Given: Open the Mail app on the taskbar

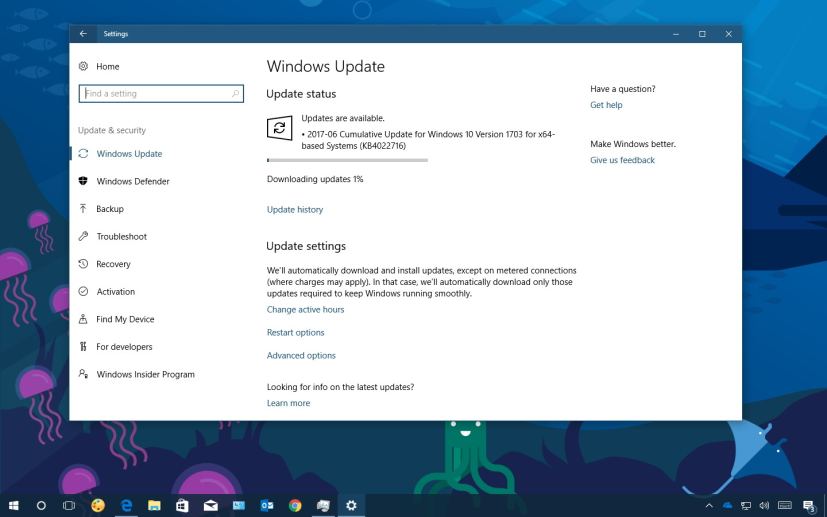Looking at the screenshot, I should pos(210,505).
